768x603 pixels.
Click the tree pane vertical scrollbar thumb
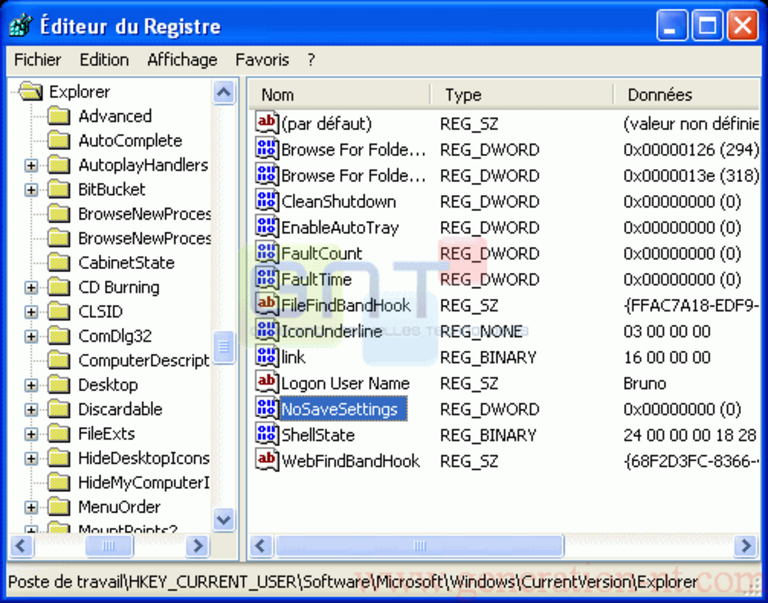224,347
